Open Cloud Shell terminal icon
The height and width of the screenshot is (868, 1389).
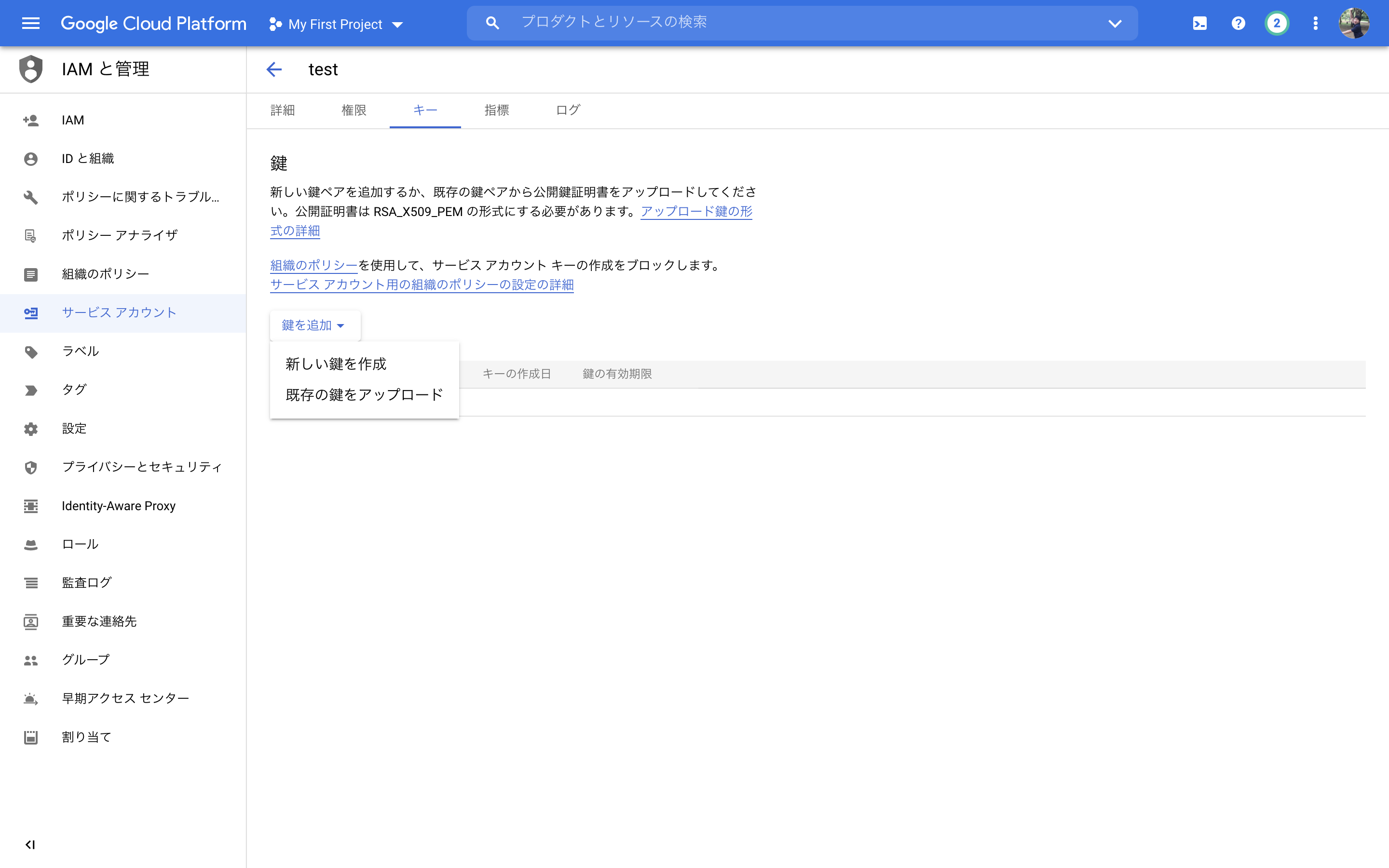[x=1199, y=23]
